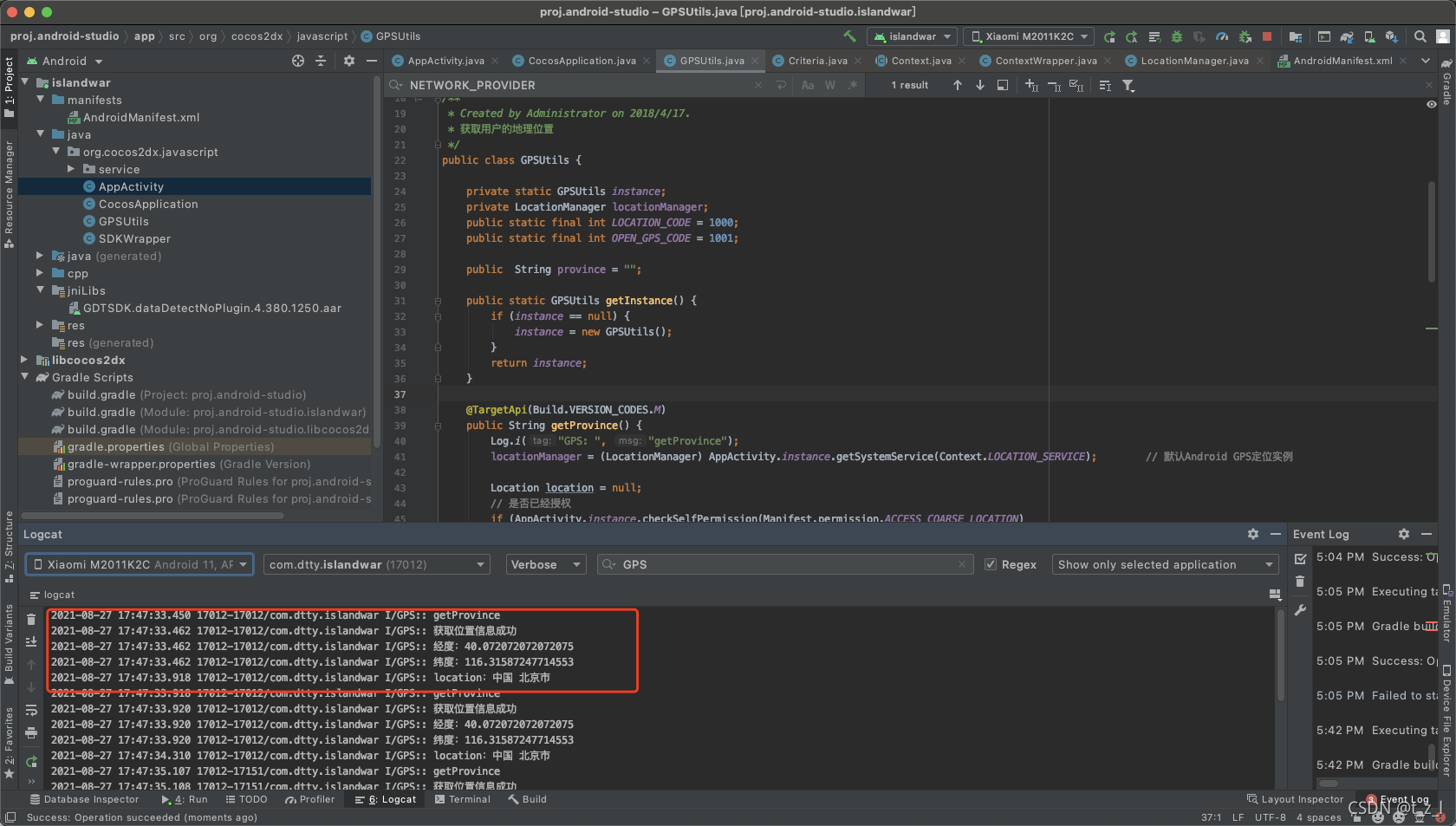Open the SDK Manager icon
Screen dimensions: 1456x826
pos(1392,36)
